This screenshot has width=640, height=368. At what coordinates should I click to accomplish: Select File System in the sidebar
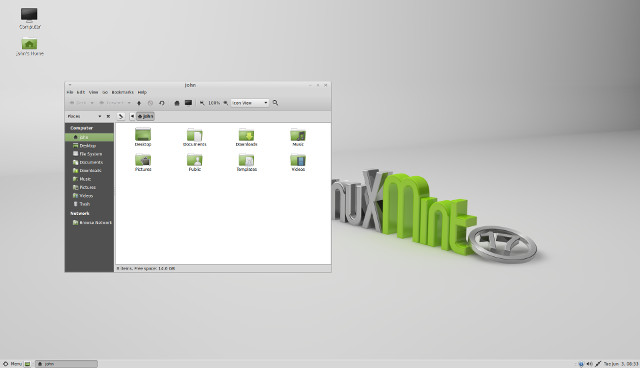(89, 154)
